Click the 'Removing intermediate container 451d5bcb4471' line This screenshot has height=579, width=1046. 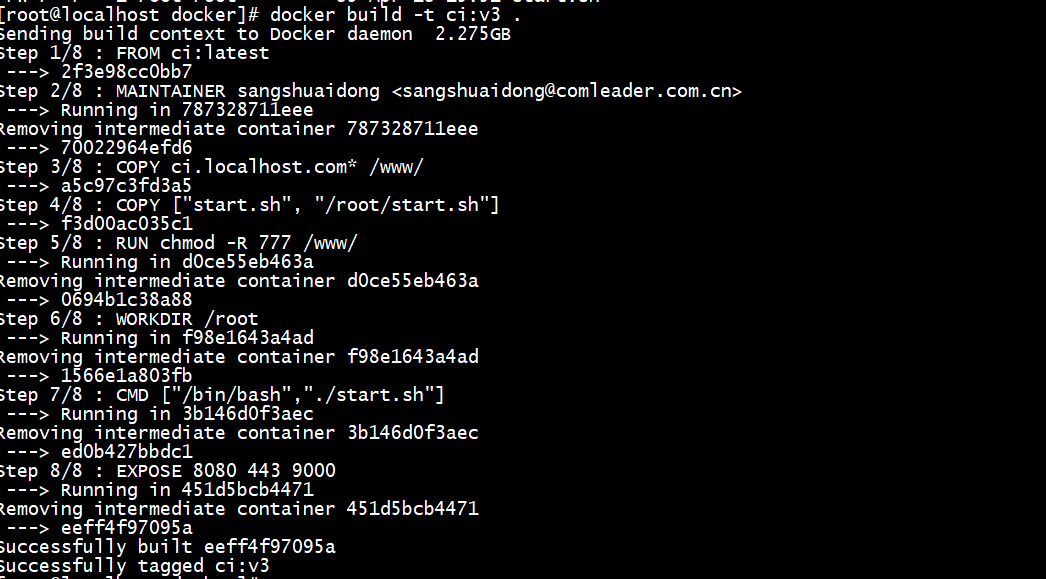coord(239,509)
